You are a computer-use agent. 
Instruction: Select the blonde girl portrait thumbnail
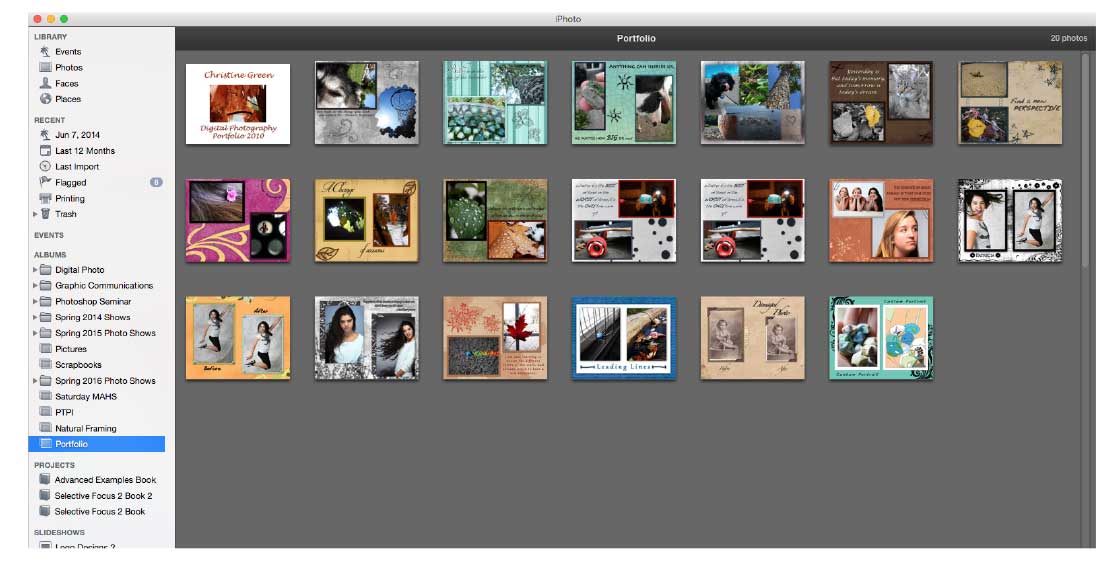tap(881, 221)
